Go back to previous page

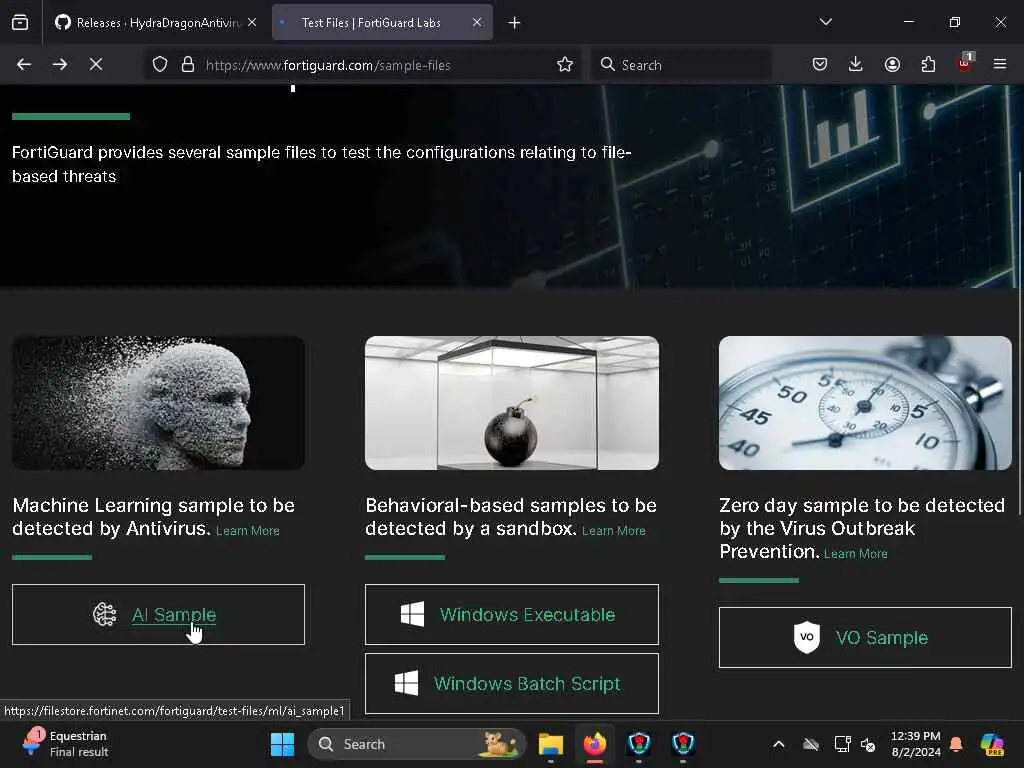click(24, 64)
